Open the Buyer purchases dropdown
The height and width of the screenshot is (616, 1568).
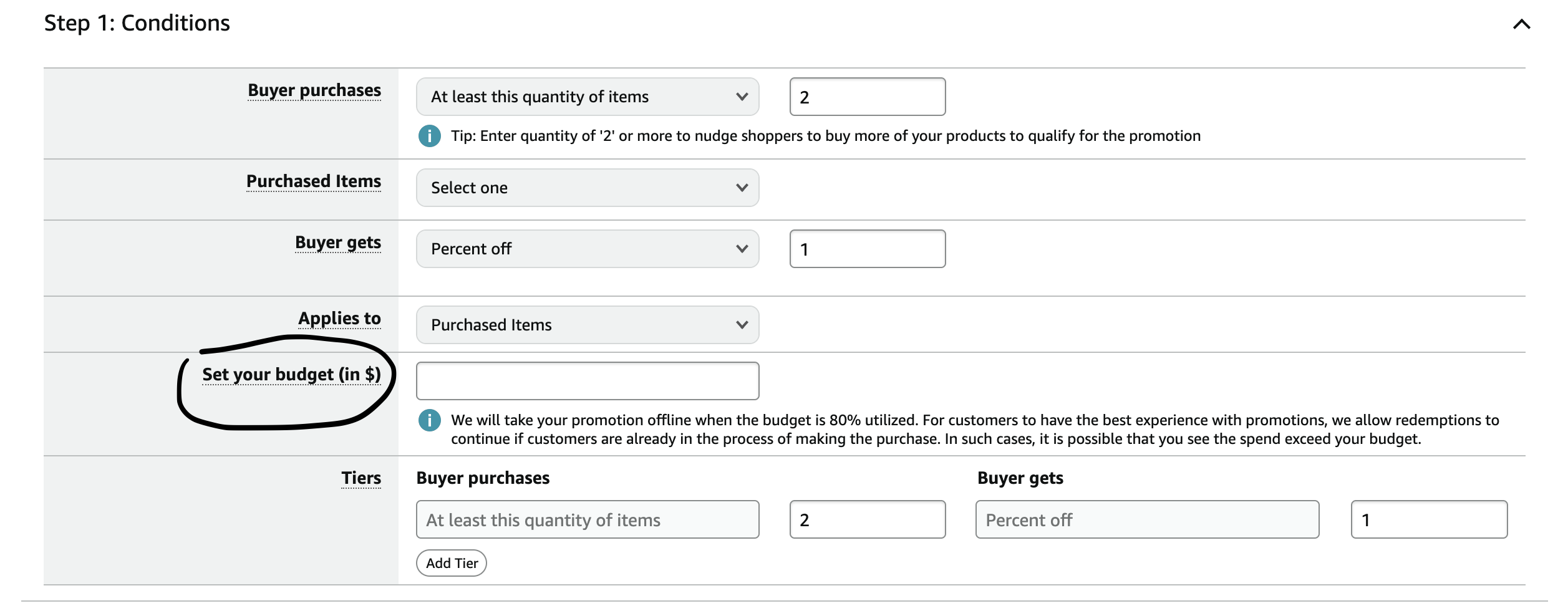click(x=588, y=97)
